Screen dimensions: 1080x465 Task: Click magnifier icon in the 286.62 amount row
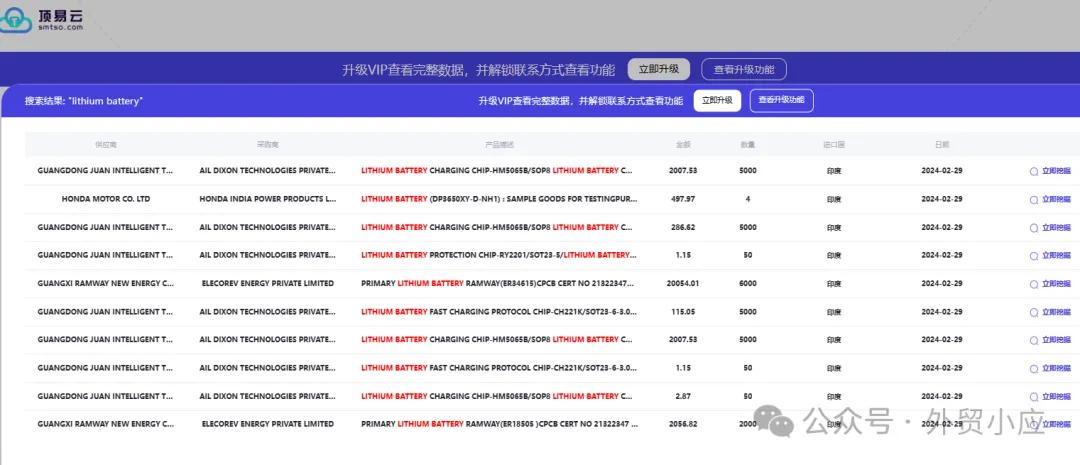(1033, 228)
